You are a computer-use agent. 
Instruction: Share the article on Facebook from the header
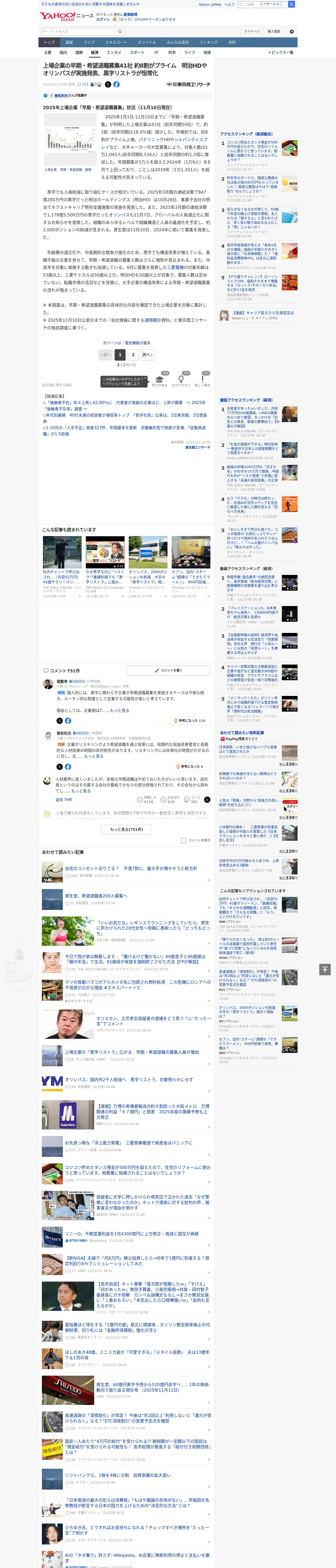coord(116,85)
